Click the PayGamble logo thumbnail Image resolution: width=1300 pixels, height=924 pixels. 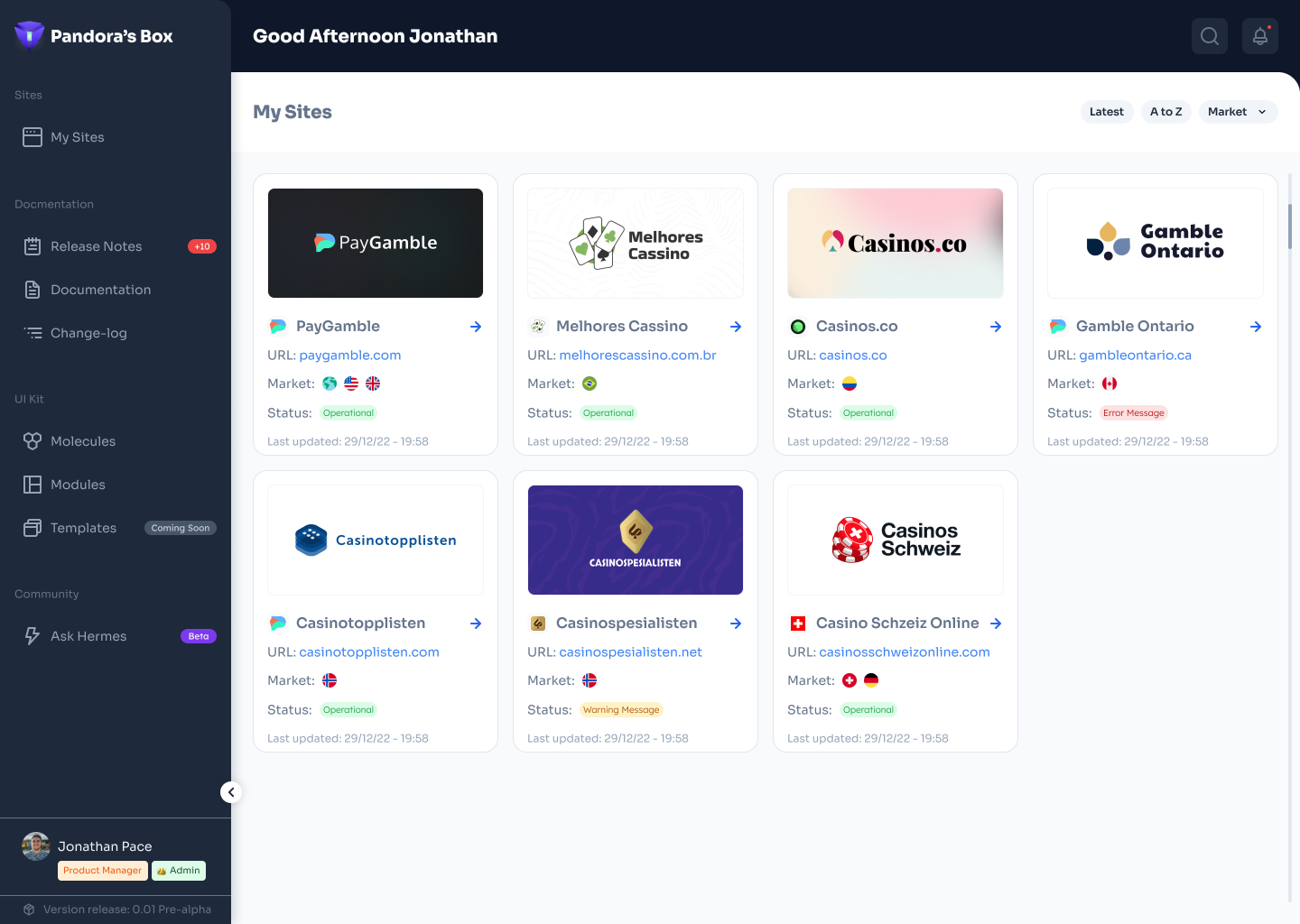376,243
